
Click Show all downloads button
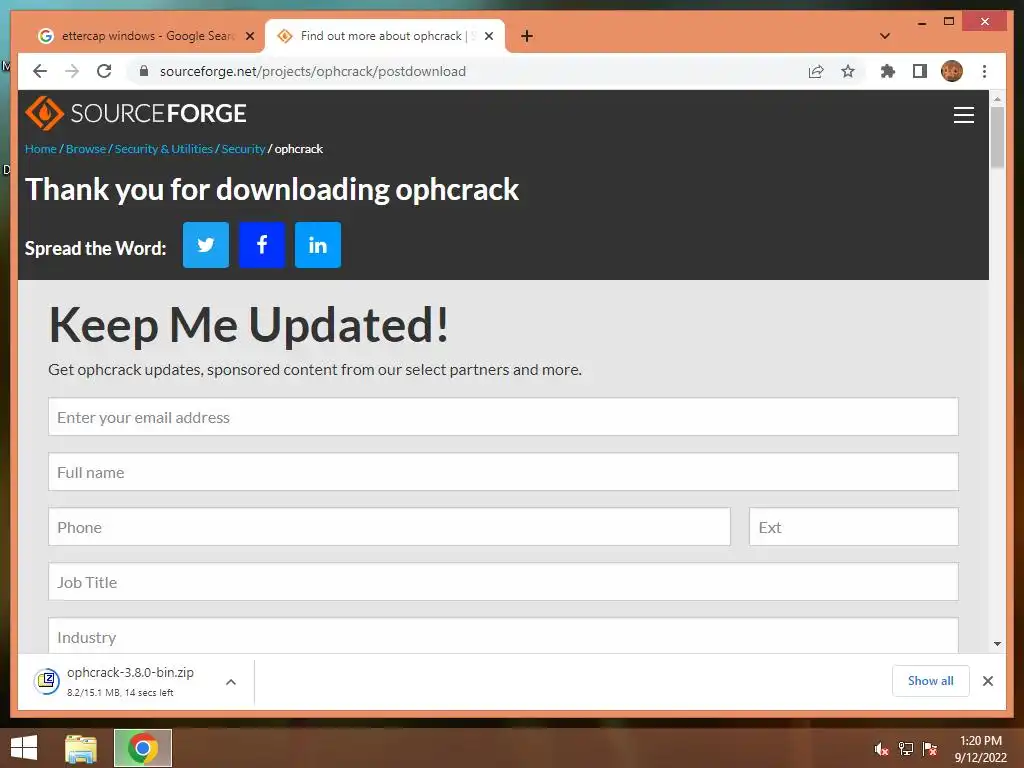[x=930, y=680]
